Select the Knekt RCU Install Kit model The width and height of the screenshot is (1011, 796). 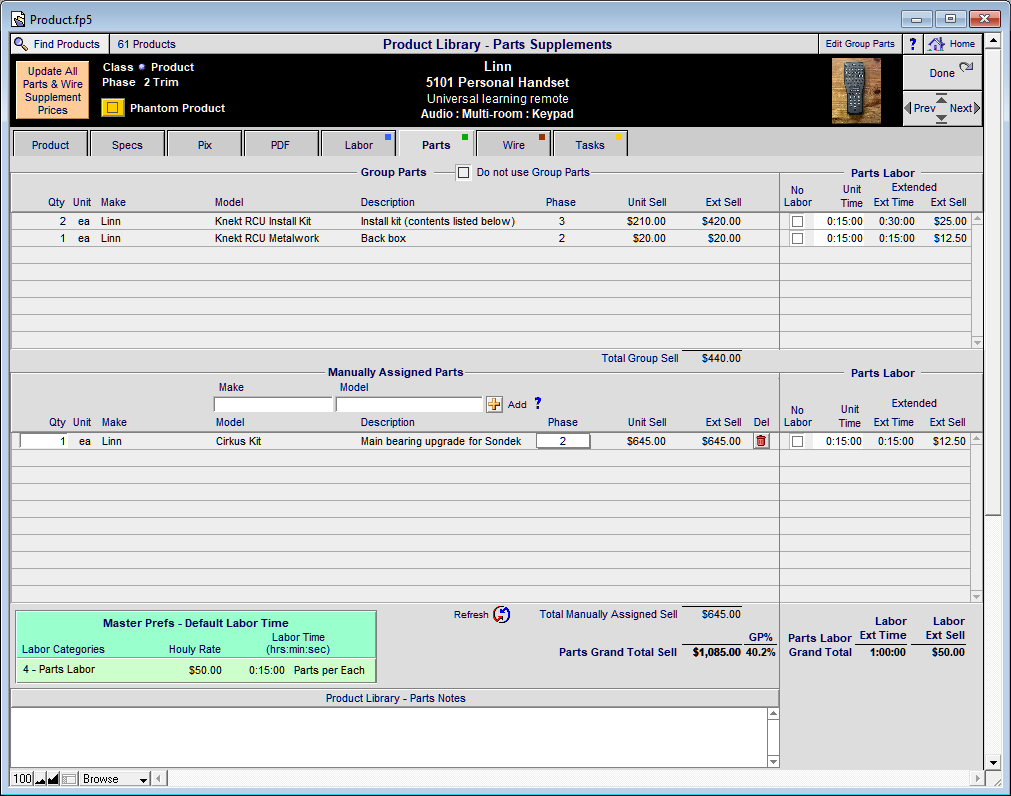pos(263,221)
